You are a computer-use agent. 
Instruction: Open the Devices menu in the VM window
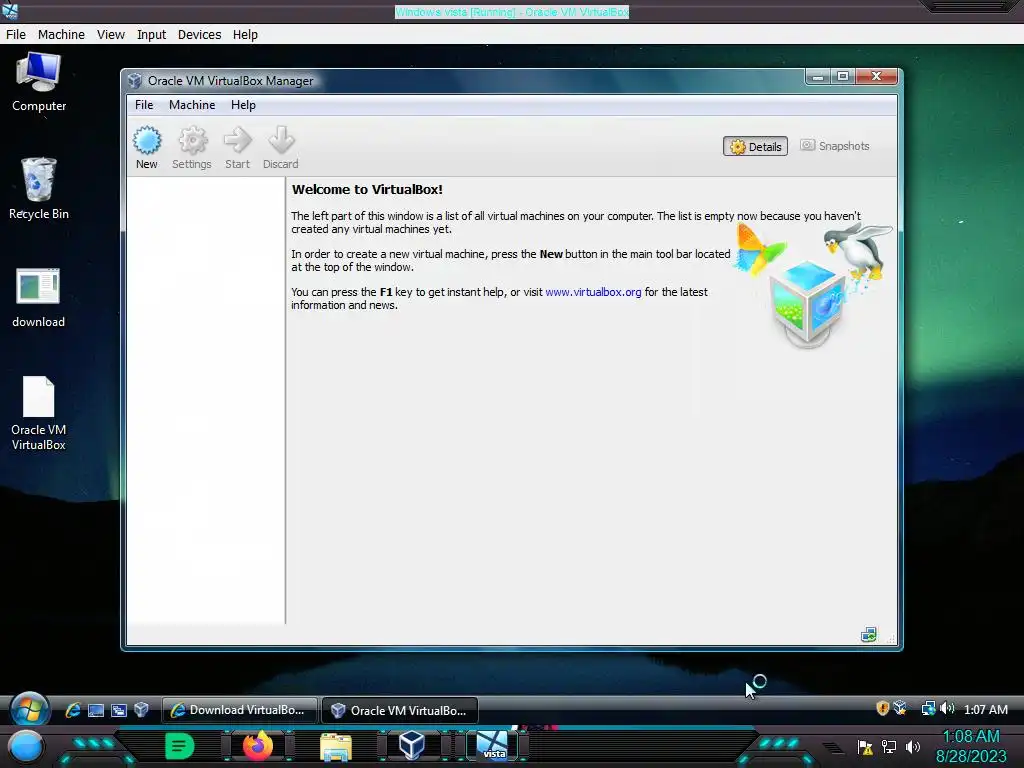[x=200, y=35]
